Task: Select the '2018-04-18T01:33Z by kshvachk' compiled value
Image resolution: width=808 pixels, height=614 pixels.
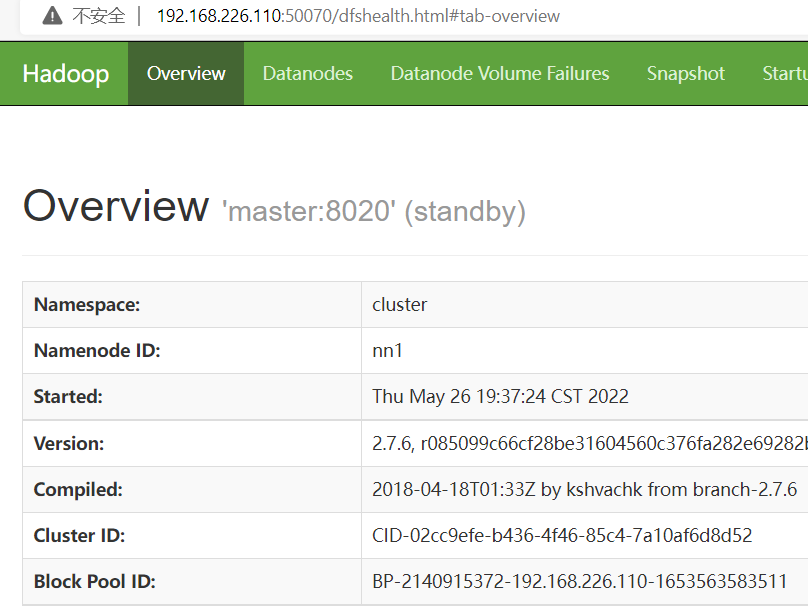Action: coord(584,489)
